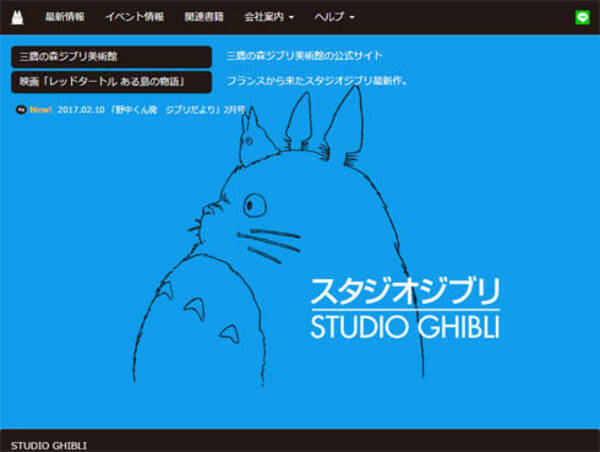Expand the ヘルプ dropdown menu
The image size is (600, 452).
click(334, 17)
